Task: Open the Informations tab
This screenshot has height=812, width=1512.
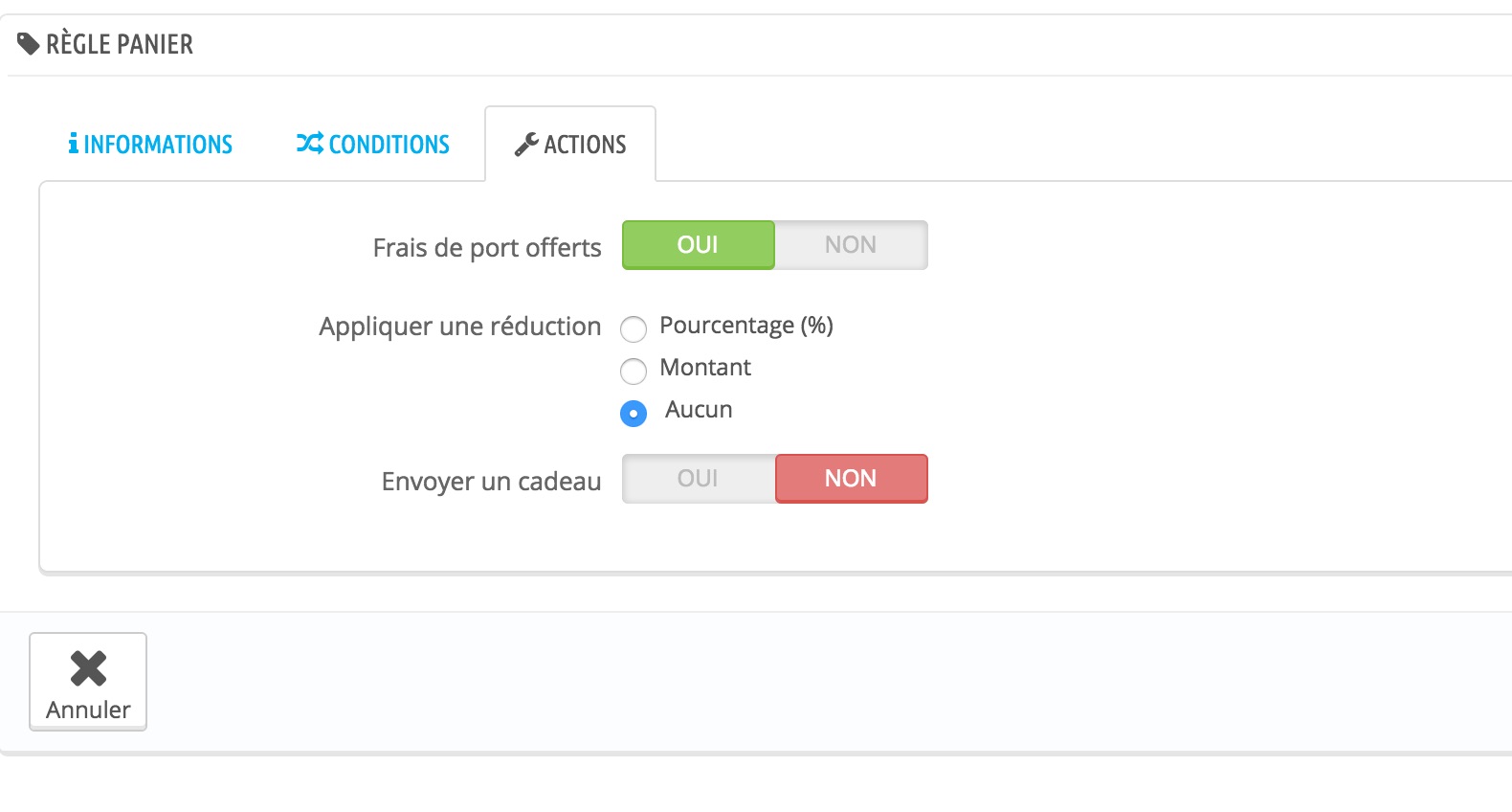Action: (150, 144)
